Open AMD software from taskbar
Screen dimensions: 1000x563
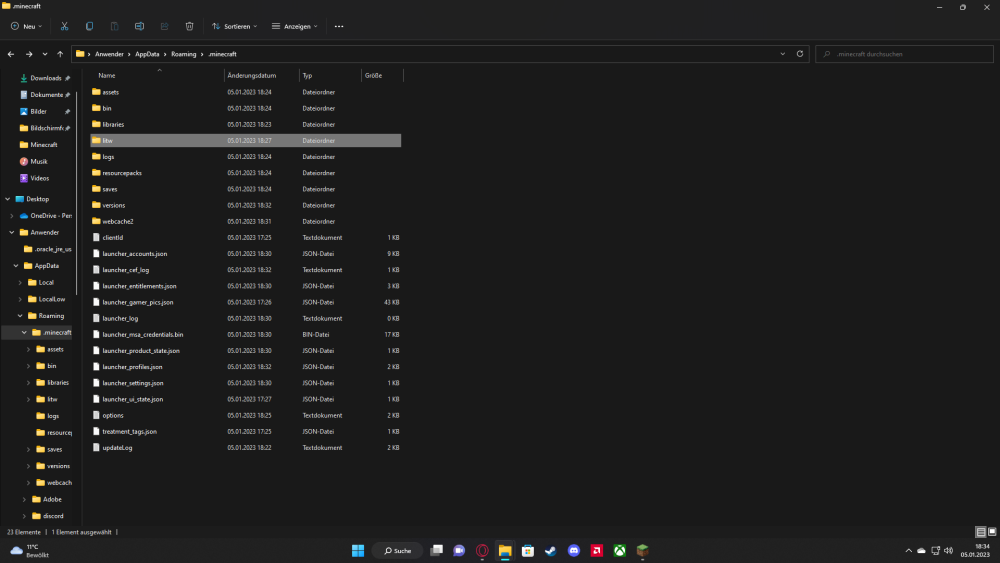coord(596,550)
